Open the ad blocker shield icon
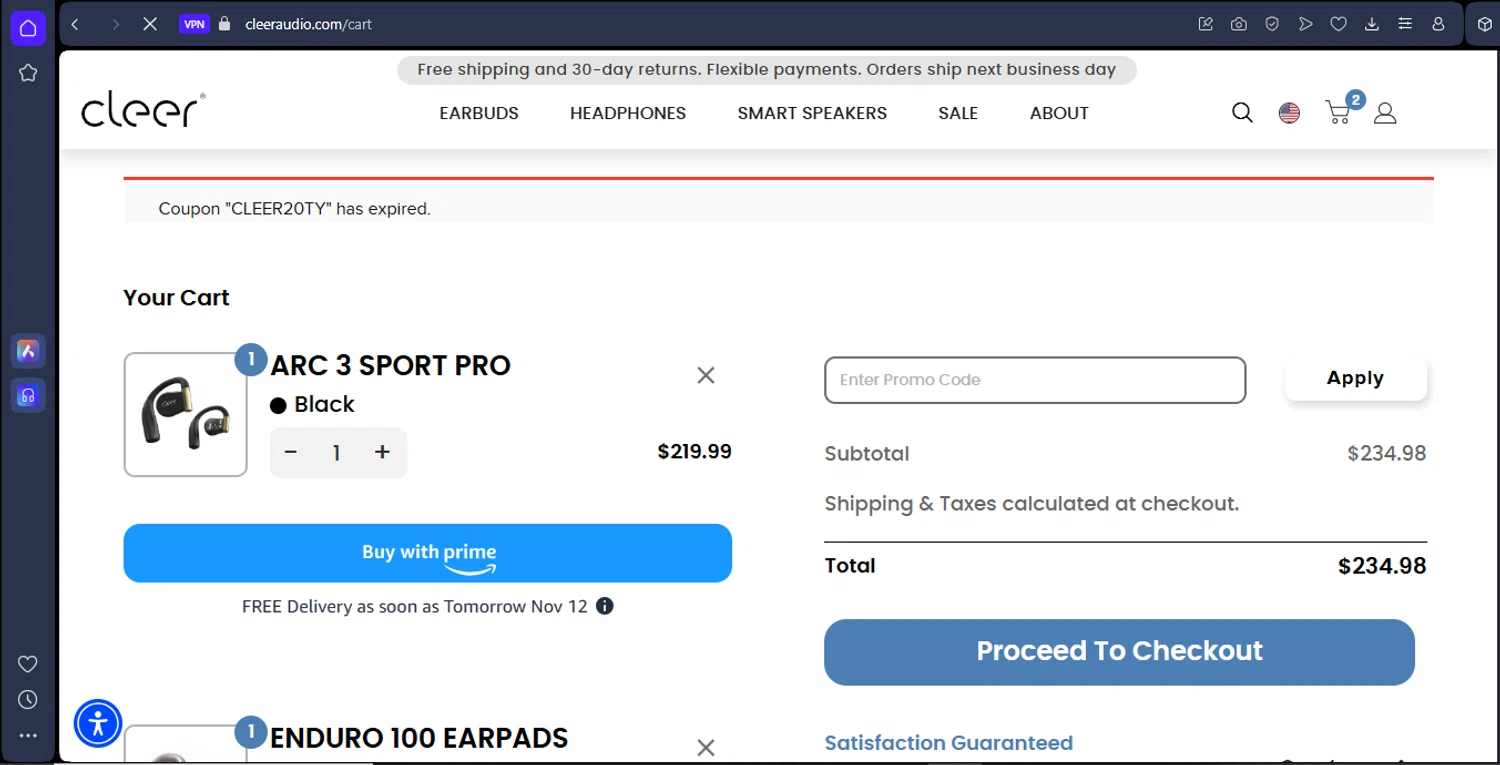 1272,24
